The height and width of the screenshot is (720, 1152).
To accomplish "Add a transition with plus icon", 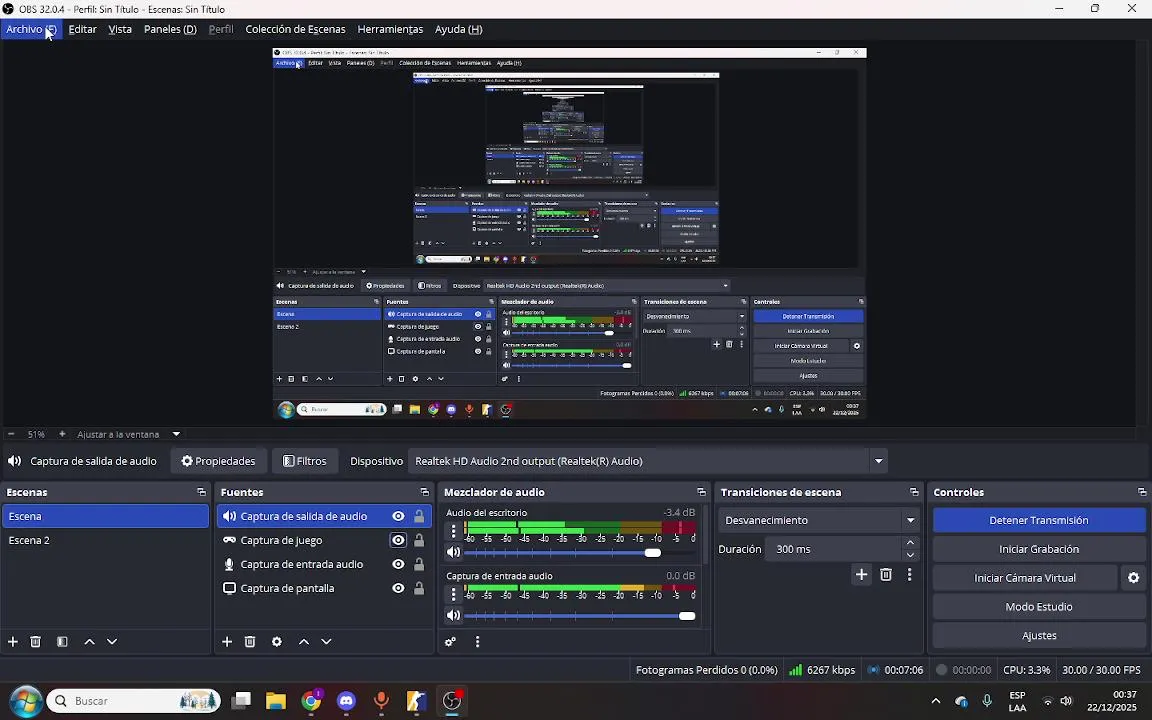I will click(862, 575).
